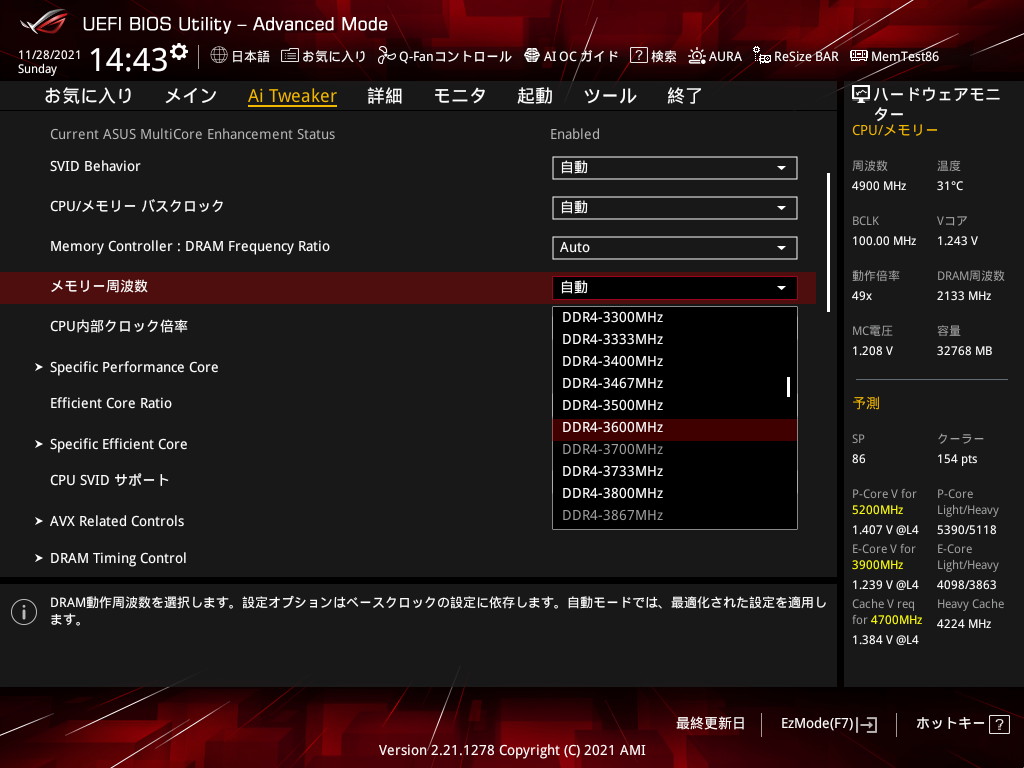This screenshot has width=1024, height=768.
Task: Select DDR4-3867MHz option
Action: 675,515
